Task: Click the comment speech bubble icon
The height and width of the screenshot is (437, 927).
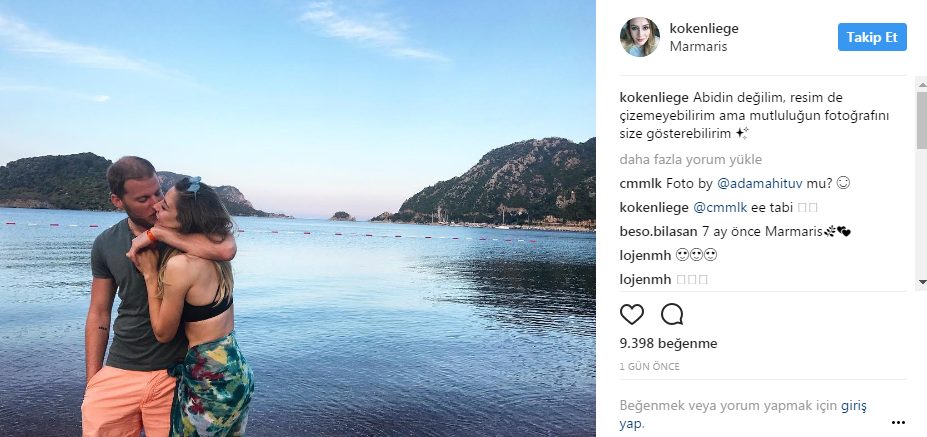Action: (672, 315)
